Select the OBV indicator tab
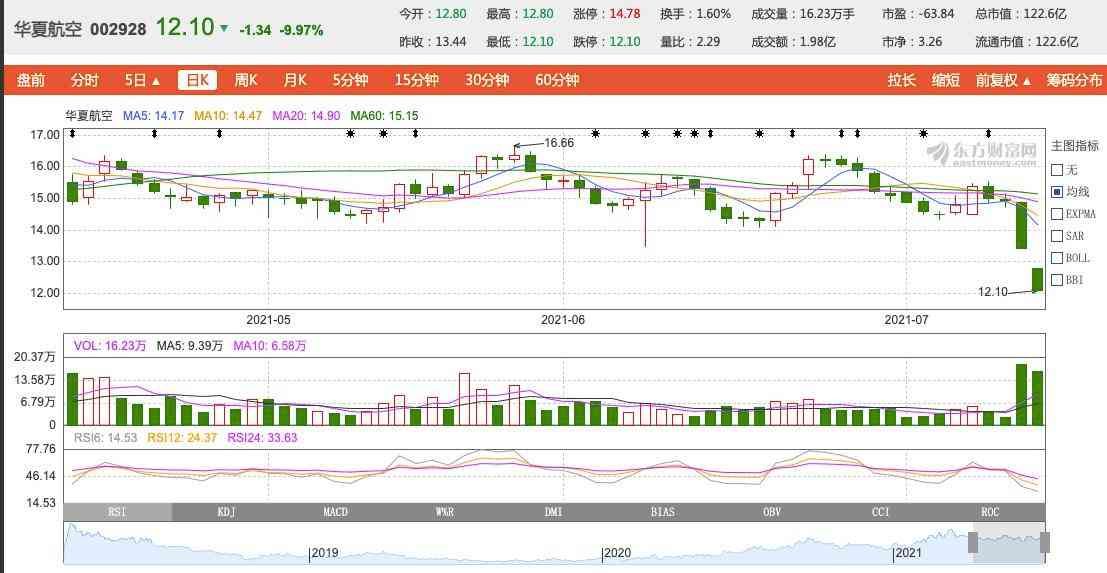 coord(772,512)
